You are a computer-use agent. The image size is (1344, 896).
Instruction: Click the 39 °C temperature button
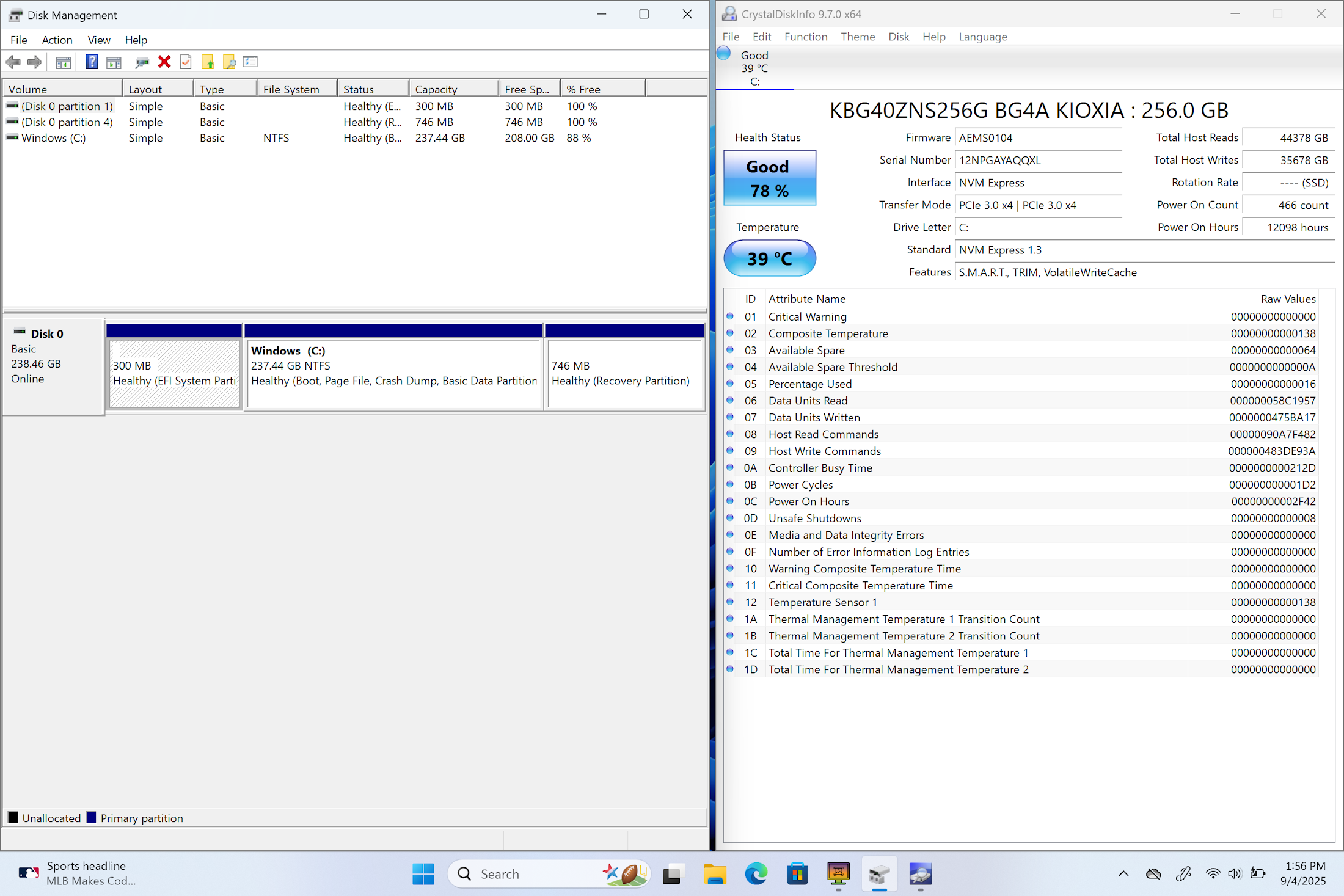tap(770, 258)
